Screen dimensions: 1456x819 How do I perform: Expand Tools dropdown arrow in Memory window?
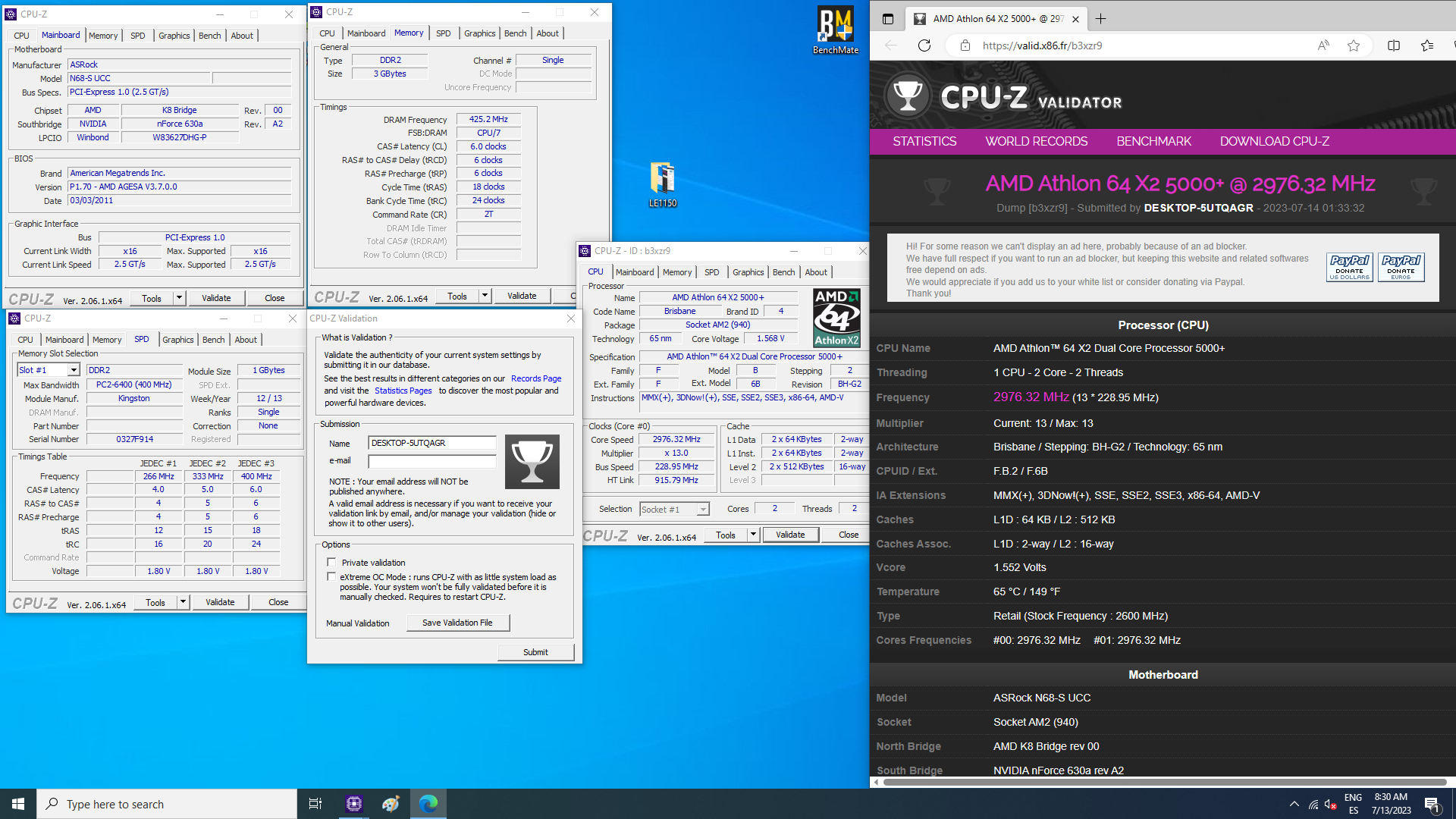[x=485, y=296]
